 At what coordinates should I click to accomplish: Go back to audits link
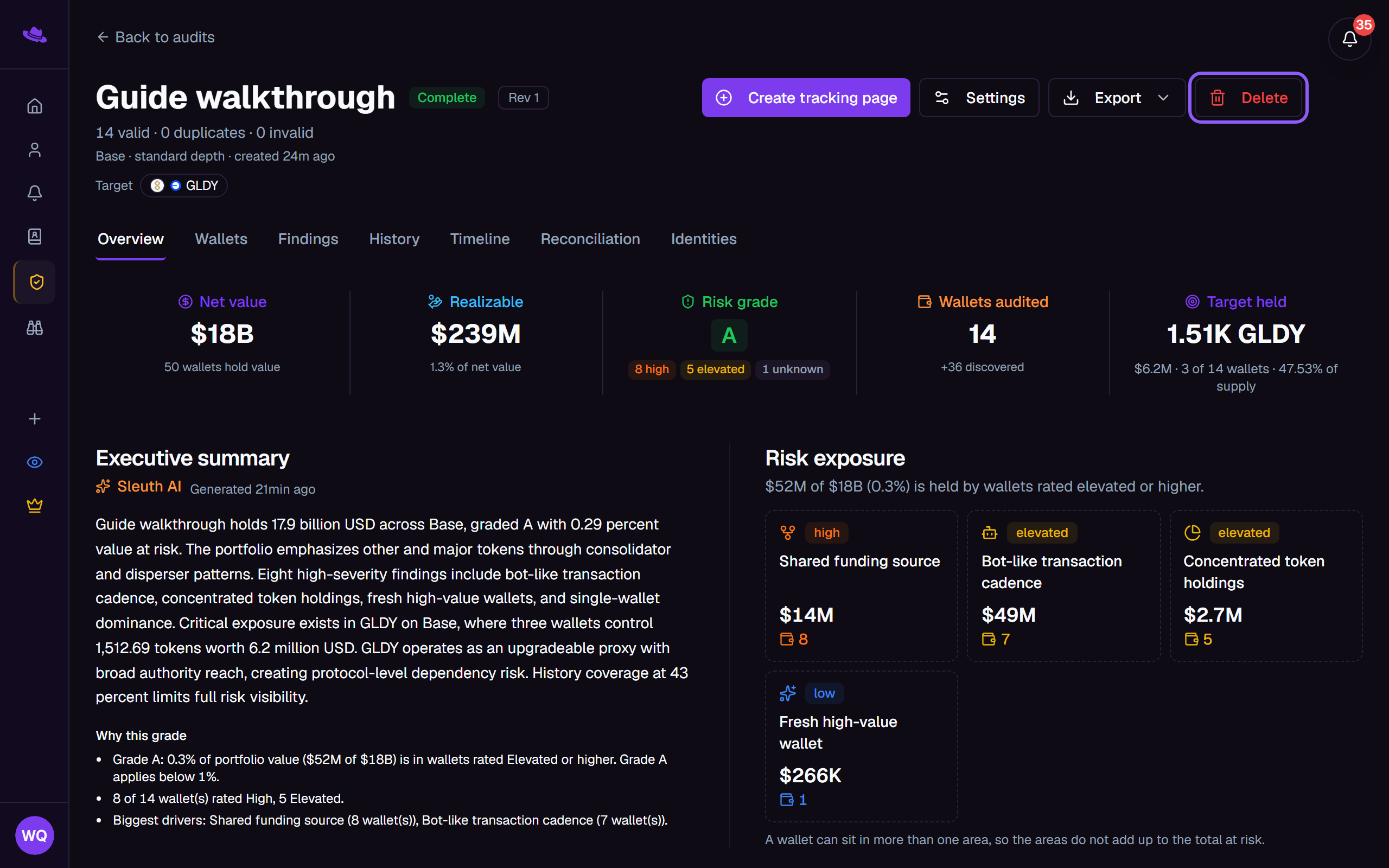(x=156, y=37)
